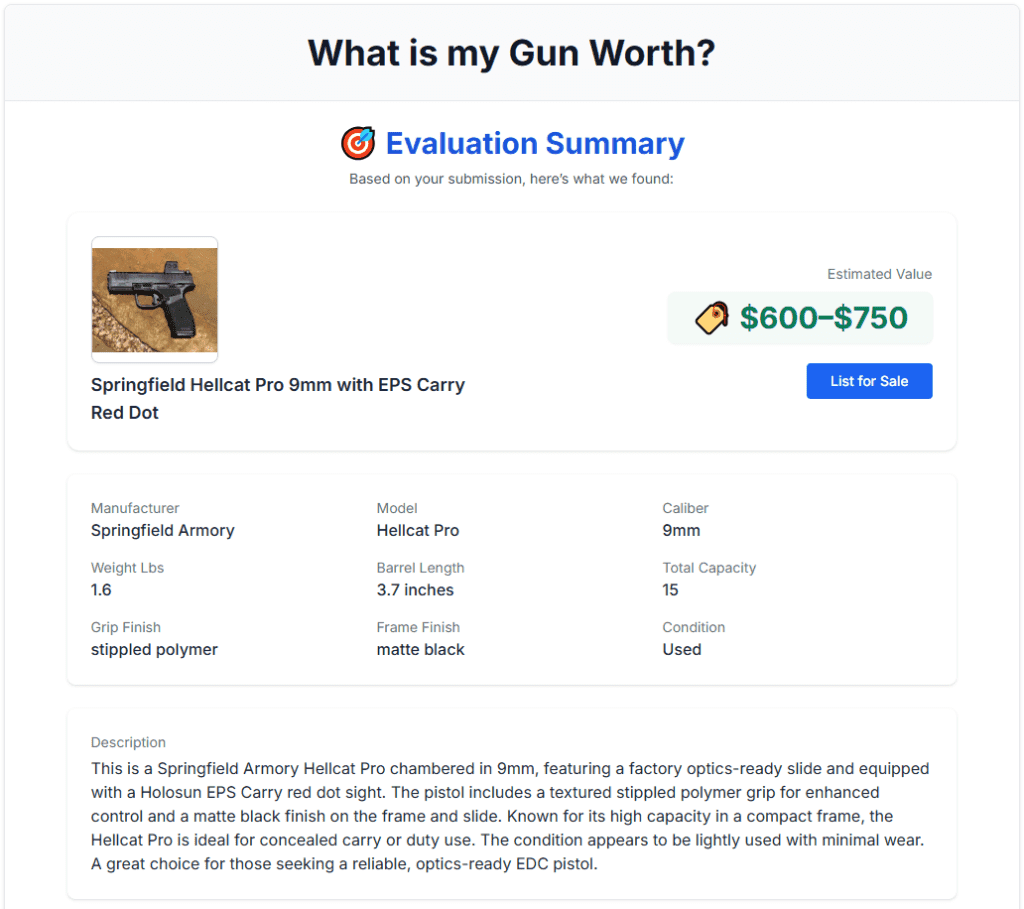Click the matte black frame finish
Viewport: 1024px width, 909px height.
tap(420, 649)
